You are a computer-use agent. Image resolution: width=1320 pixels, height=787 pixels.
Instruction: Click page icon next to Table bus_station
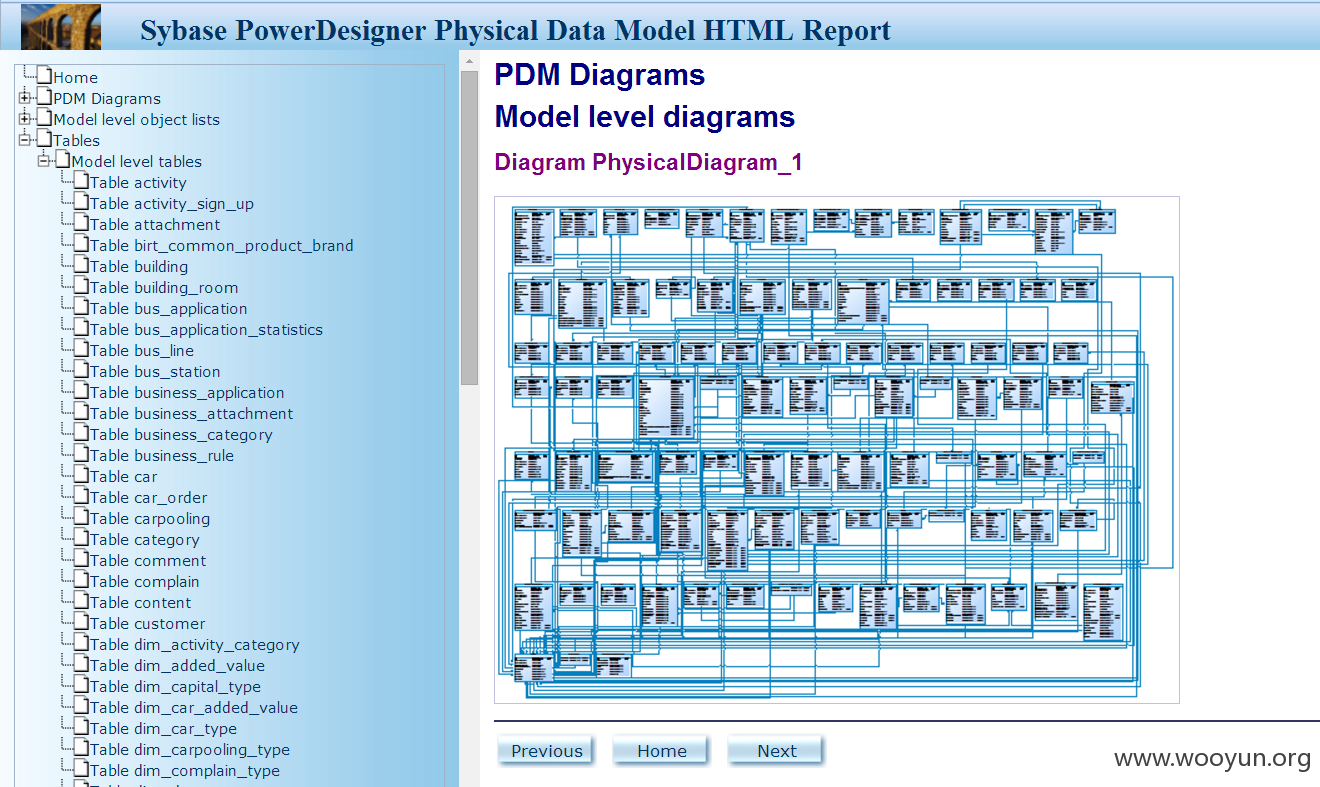tap(81, 370)
